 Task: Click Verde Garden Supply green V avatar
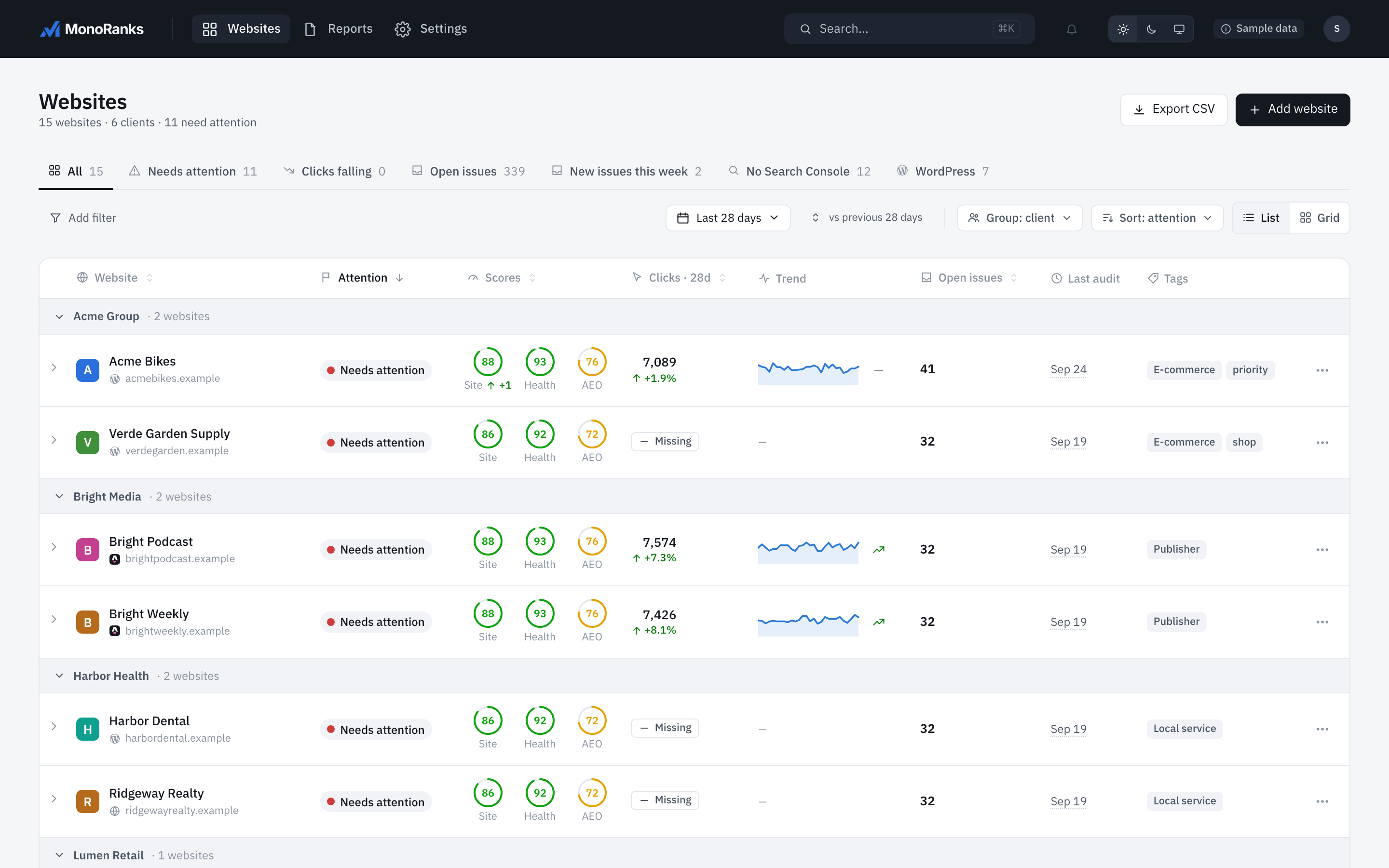pos(88,443)
